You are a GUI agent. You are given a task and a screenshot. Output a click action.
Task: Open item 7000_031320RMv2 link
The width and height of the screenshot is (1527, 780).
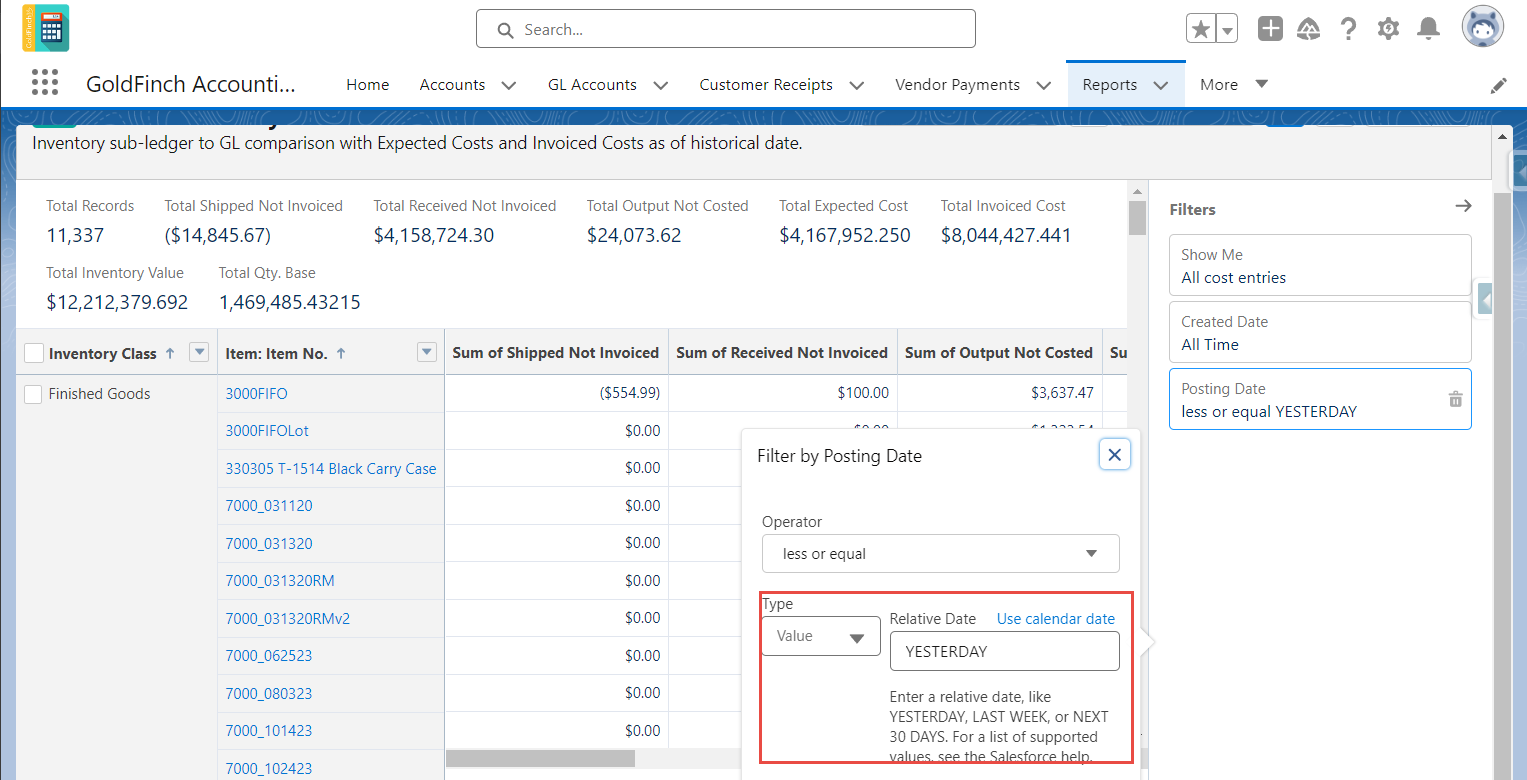(x=288, y=619)
